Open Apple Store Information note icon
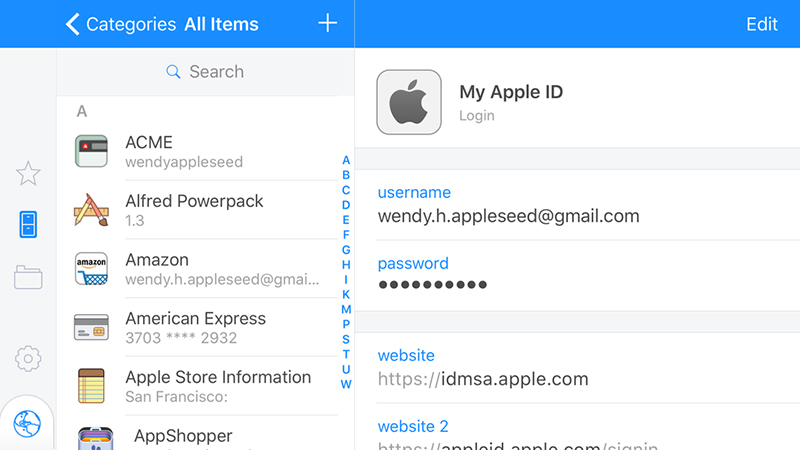 (91, 386)
